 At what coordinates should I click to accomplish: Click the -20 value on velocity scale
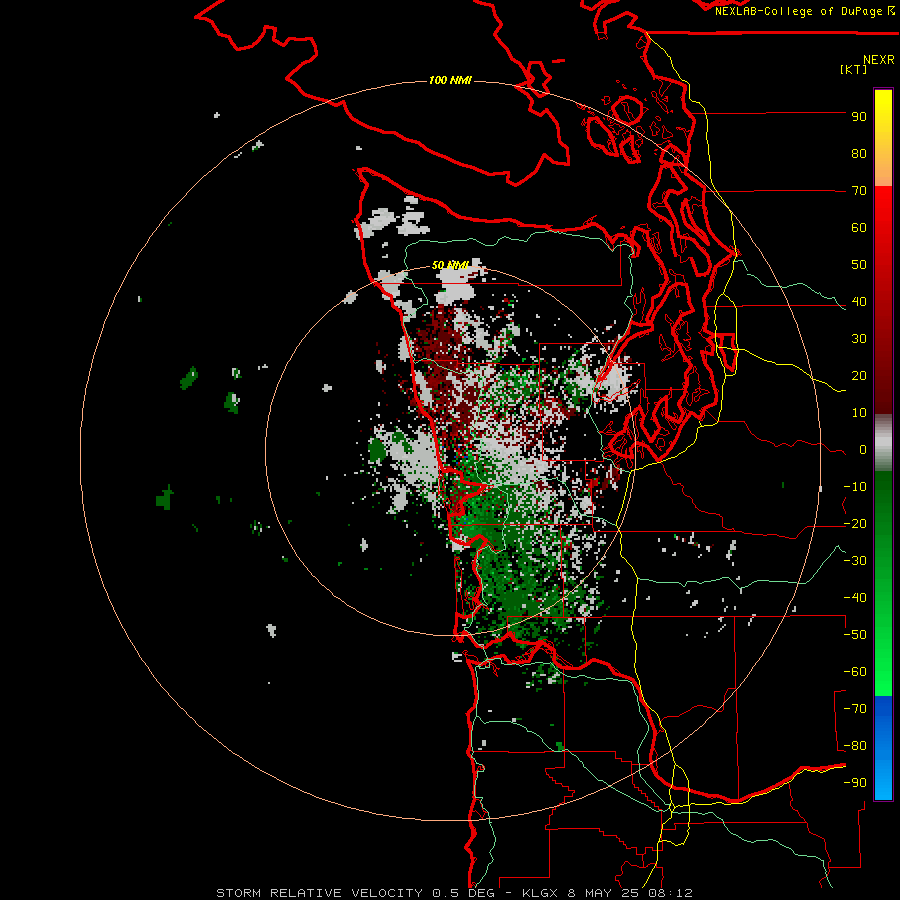click(855, 524)
